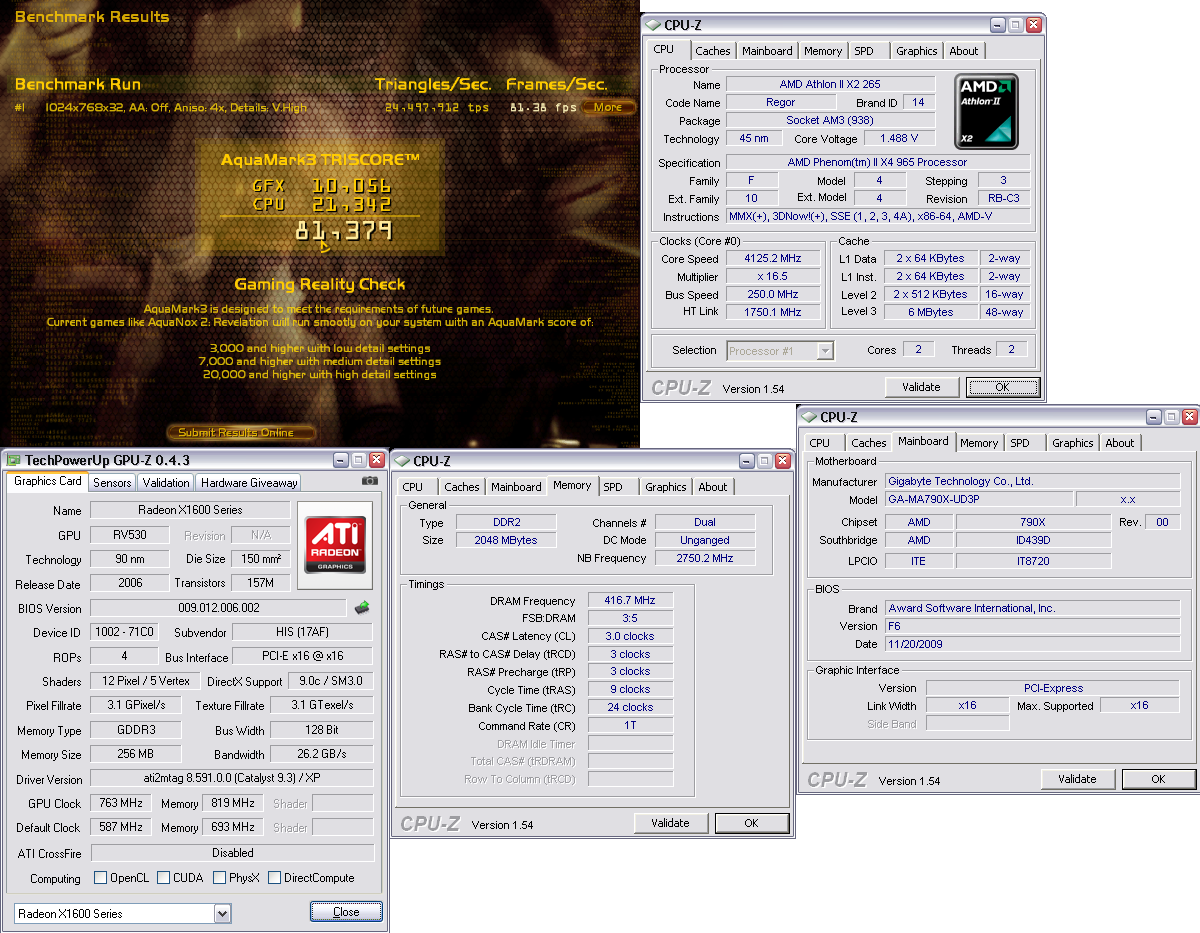The height and width of the screenshot is (933, 1200).
Task: Enable the PhysX checkbox
Action: coord(218,878)
